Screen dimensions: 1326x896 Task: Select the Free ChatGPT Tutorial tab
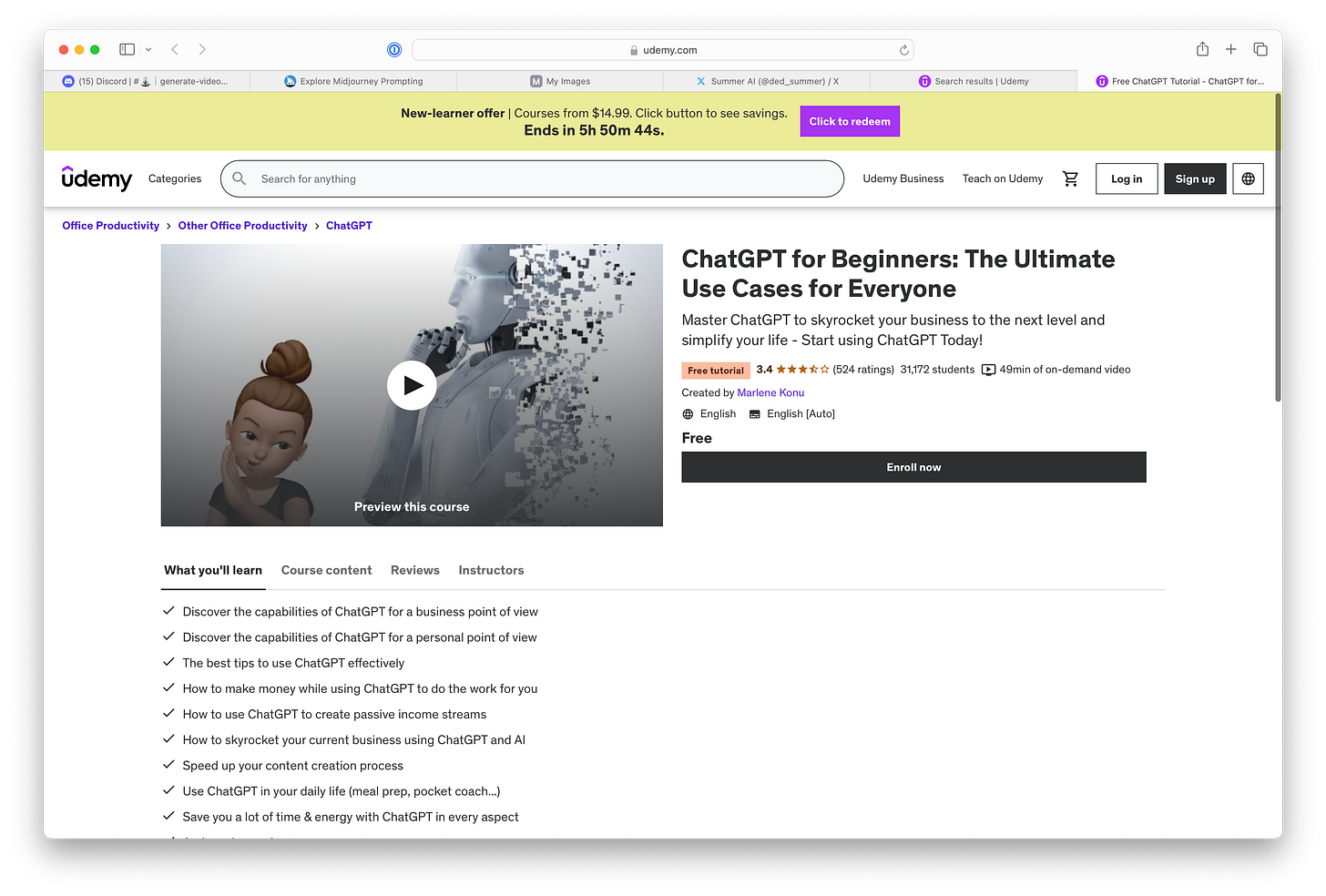click(x=1179, y=81)
